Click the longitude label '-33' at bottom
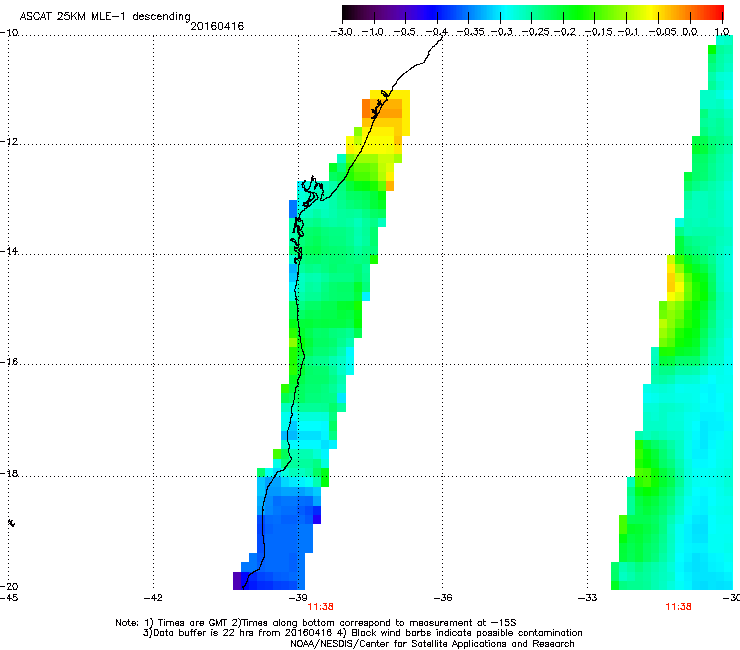The width and height of the screenshot is (740, 650). click(587, 598)
